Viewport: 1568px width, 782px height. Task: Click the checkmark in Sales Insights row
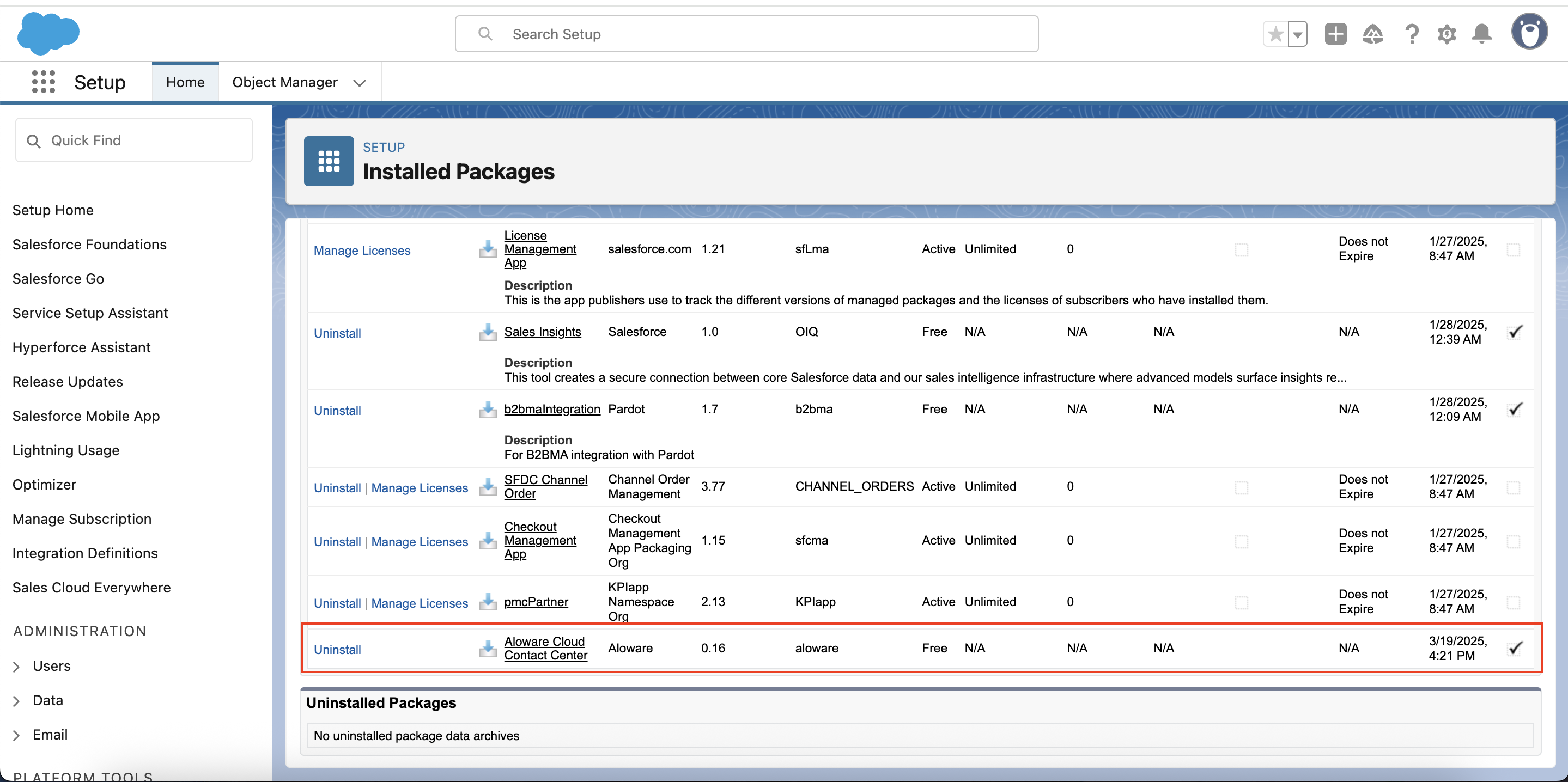coord(1515,332)
